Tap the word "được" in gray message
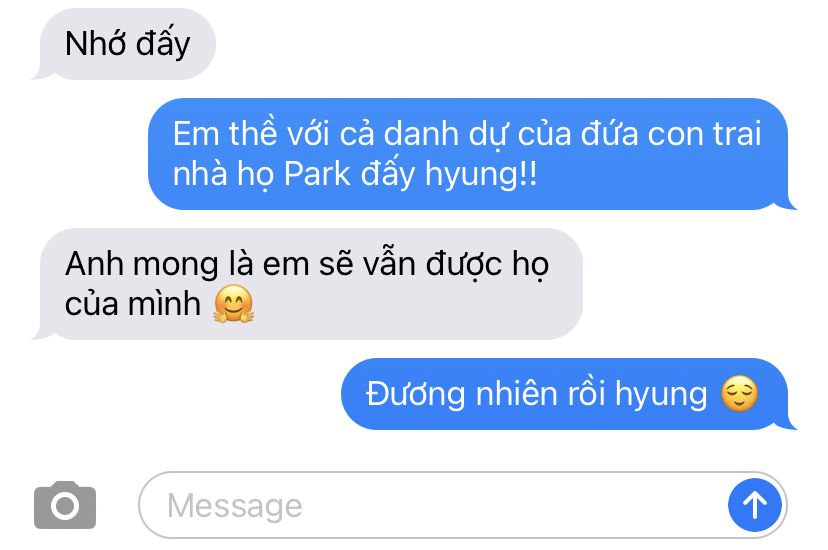The image size is (828, 550). pyautogui.click(x=464, y=264)
